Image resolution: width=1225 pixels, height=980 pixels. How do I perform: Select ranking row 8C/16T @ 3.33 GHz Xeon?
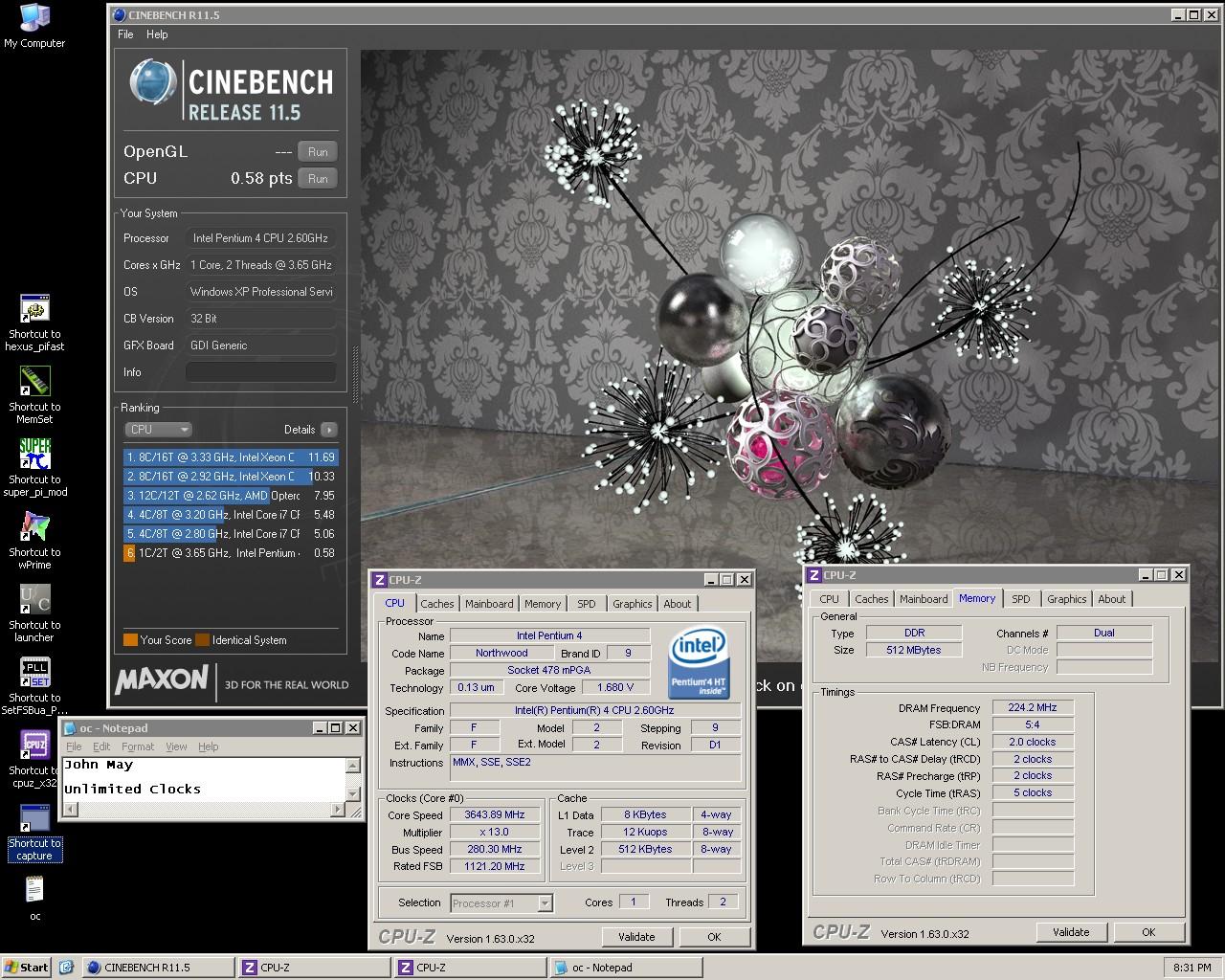click(x=231, y=457)
